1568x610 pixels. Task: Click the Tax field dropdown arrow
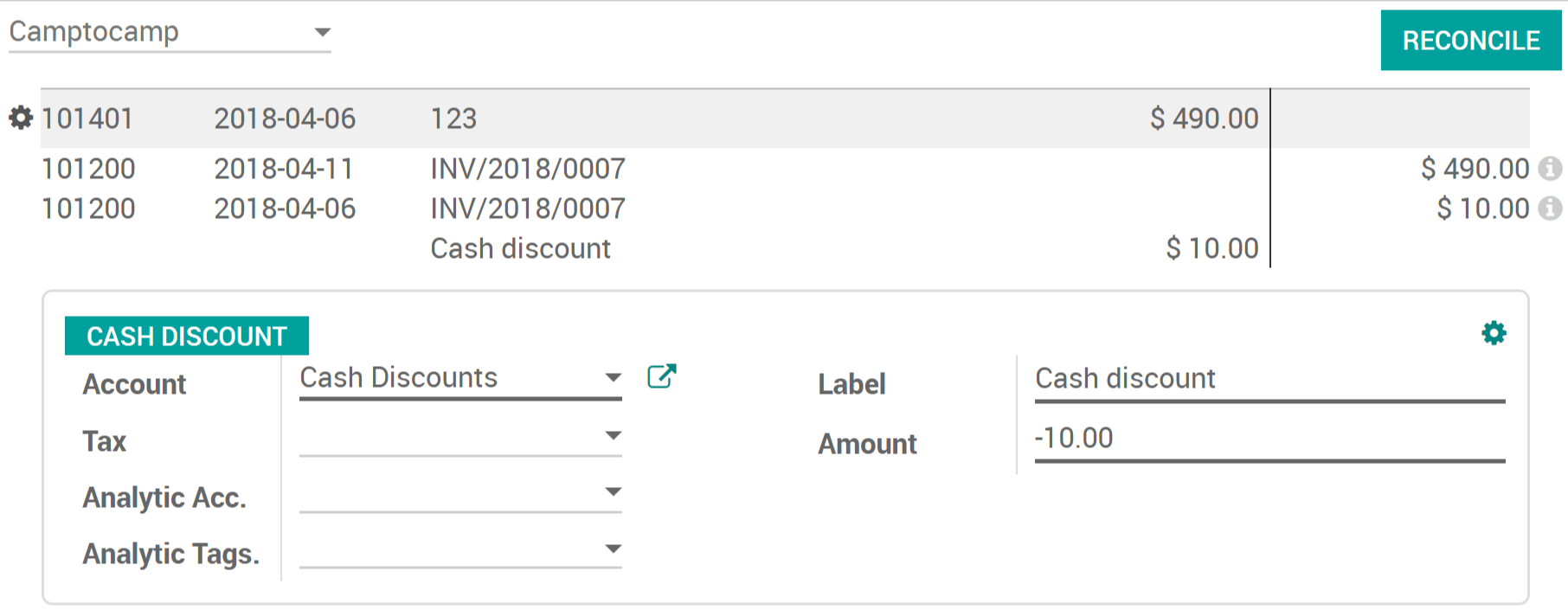(614, 434)
